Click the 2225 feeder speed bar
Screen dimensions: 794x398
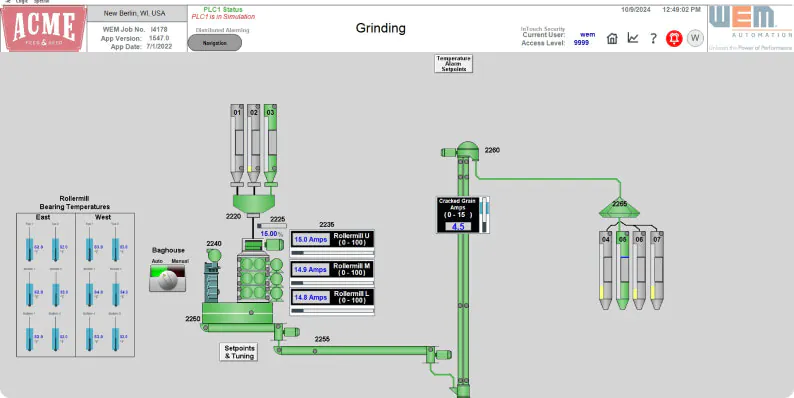click(272, 226)
